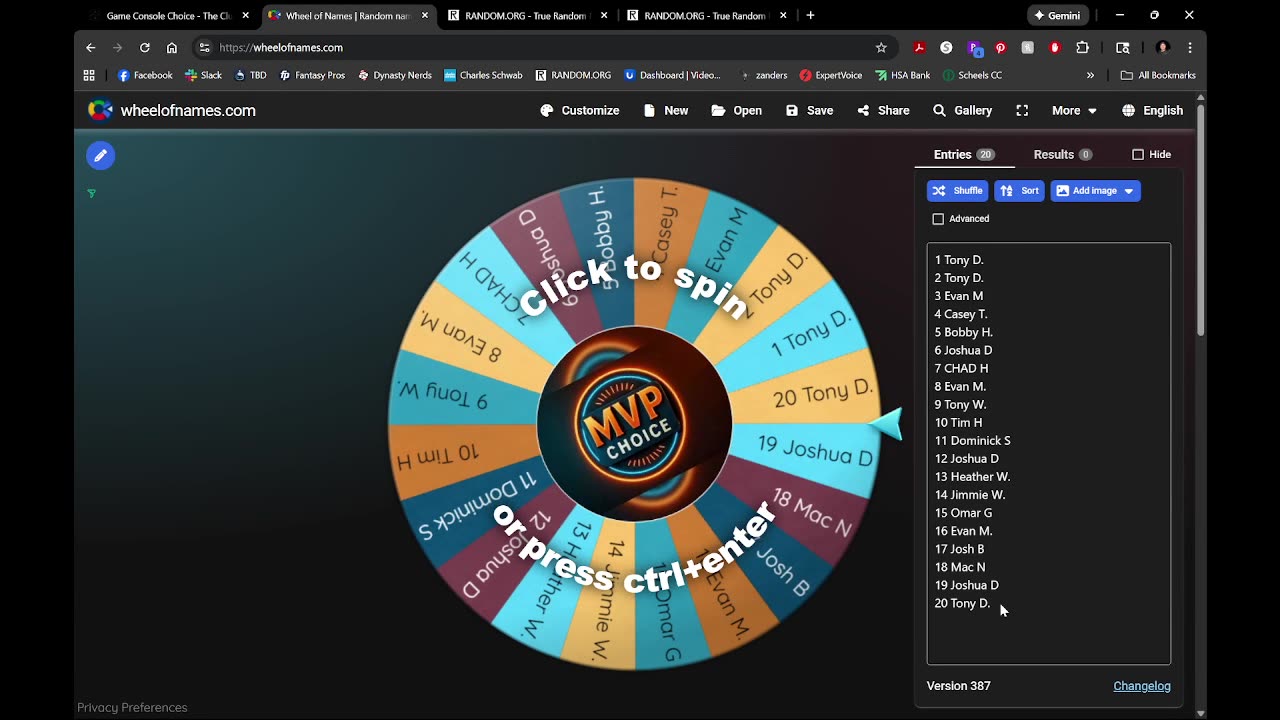The height and width of the screenshot is (720, 1280).
Task: Go to browser home page
Action: [172, 47]
